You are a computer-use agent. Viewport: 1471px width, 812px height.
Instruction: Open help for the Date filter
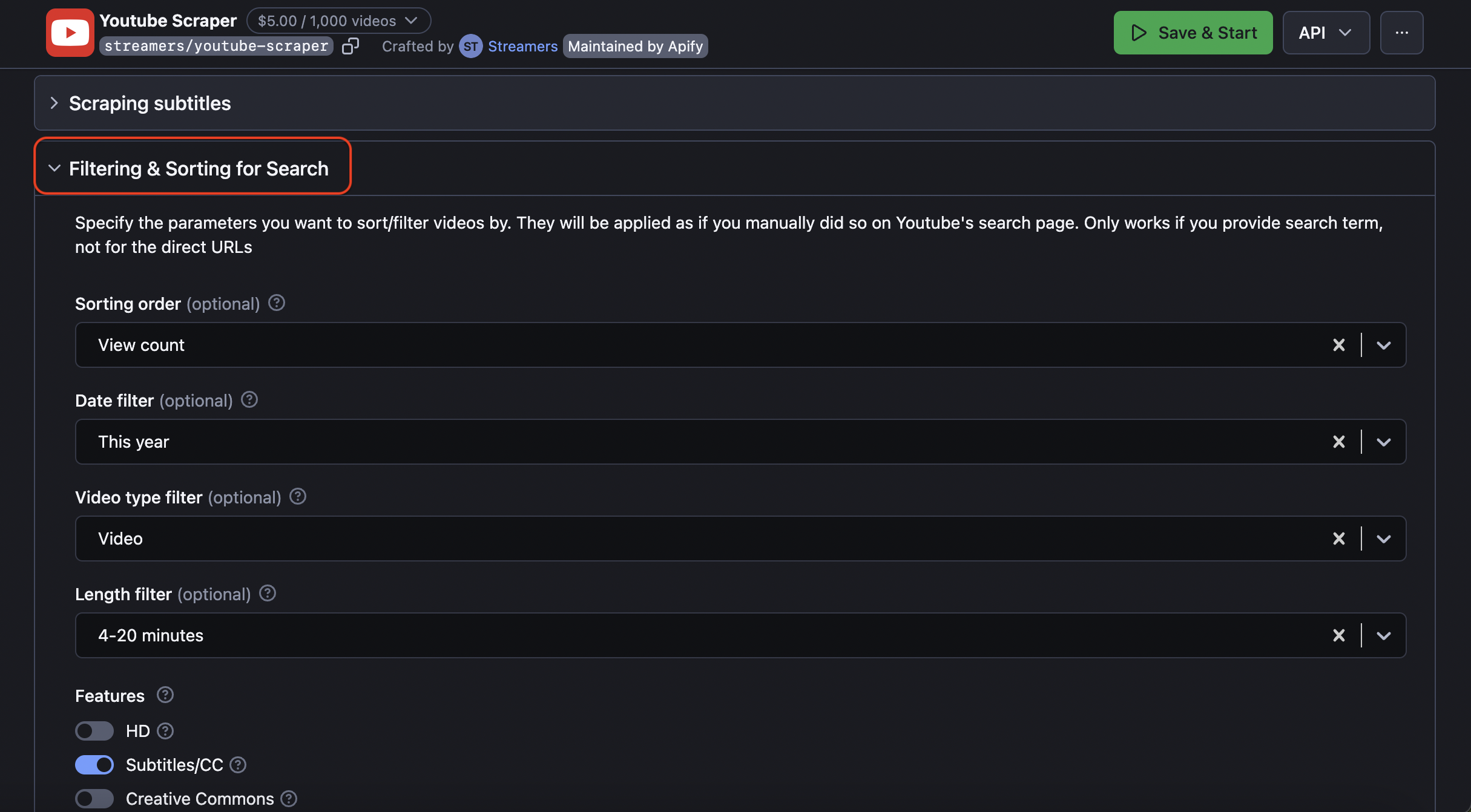[x=249, y=399]
